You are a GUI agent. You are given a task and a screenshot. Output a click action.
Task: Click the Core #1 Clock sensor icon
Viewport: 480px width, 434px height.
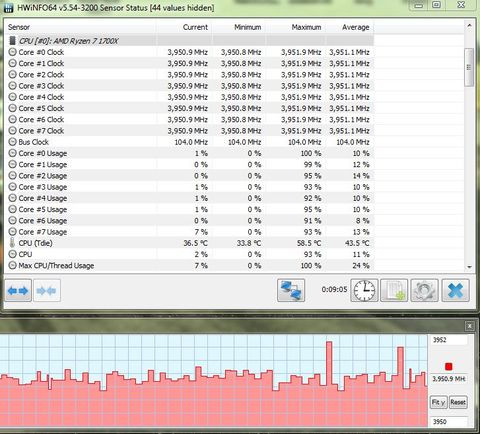click(x=12, y=63)
